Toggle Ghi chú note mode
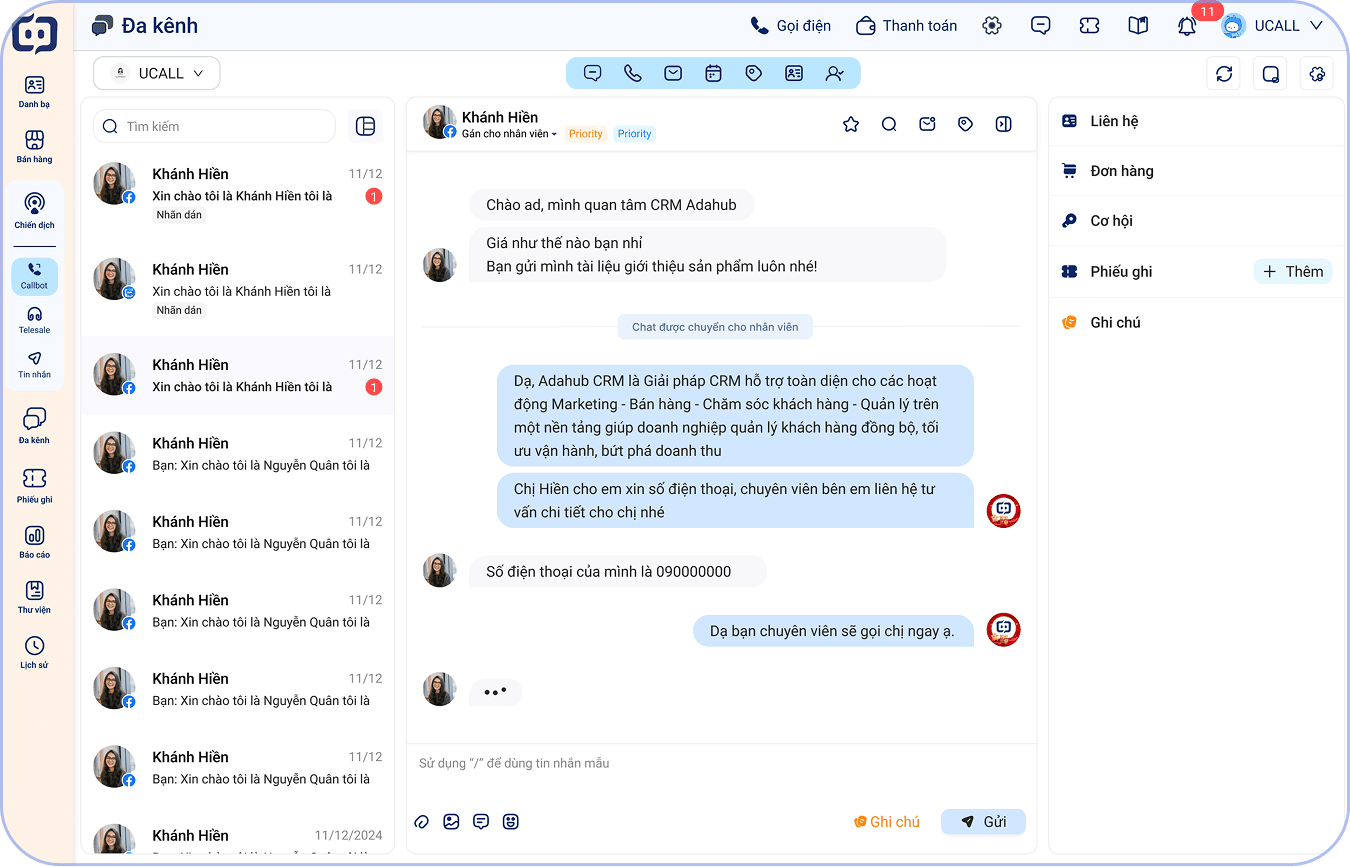The height and width of the screenshot is (867, 1350). pos(886,822)
